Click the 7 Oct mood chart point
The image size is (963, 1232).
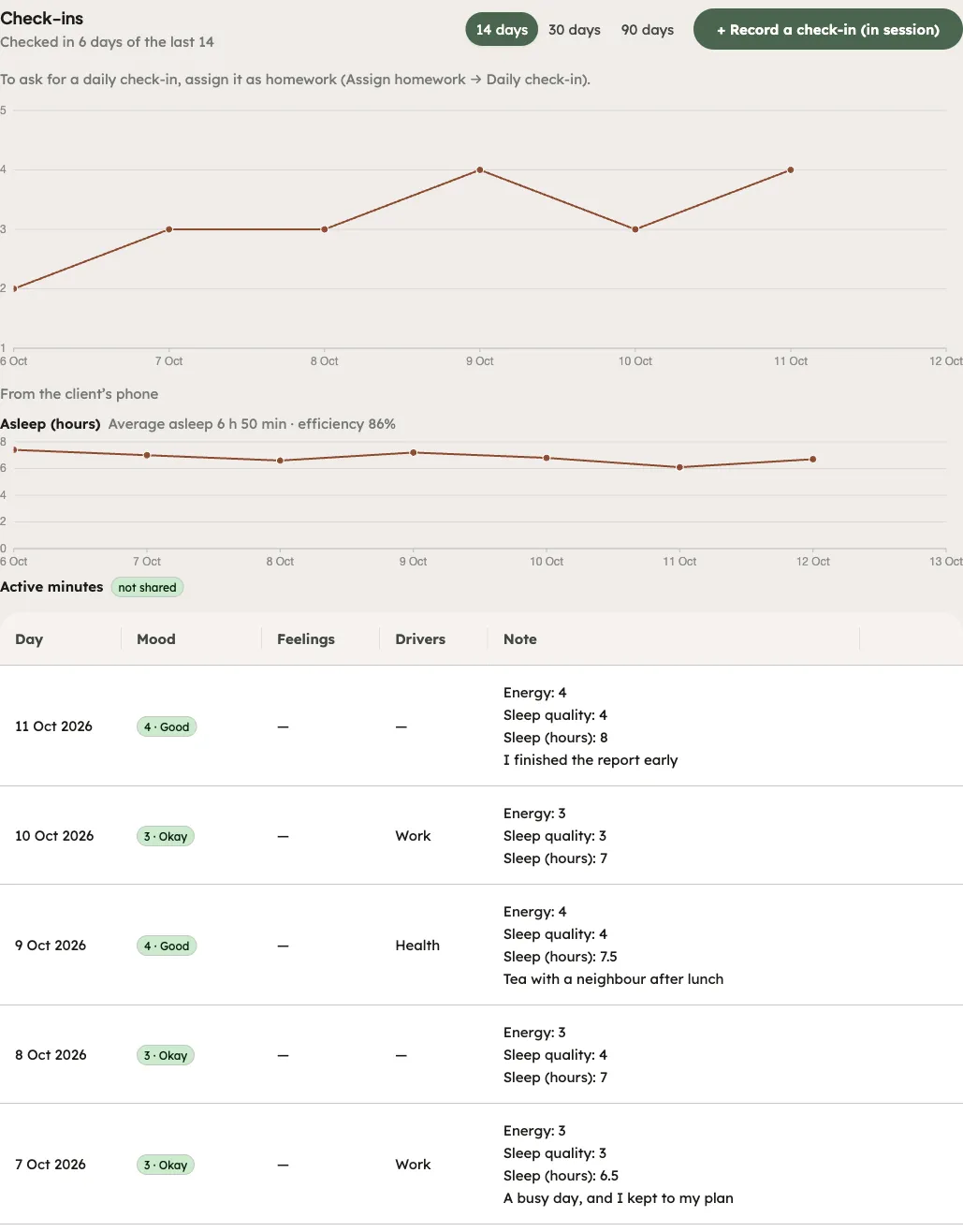pyautogui.click(x=169, y=229)
